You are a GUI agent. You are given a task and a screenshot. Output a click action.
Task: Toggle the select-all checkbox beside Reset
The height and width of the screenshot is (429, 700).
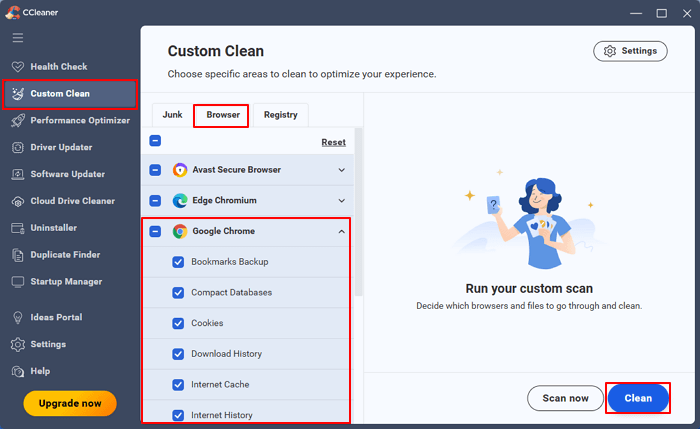click(155, 141)
